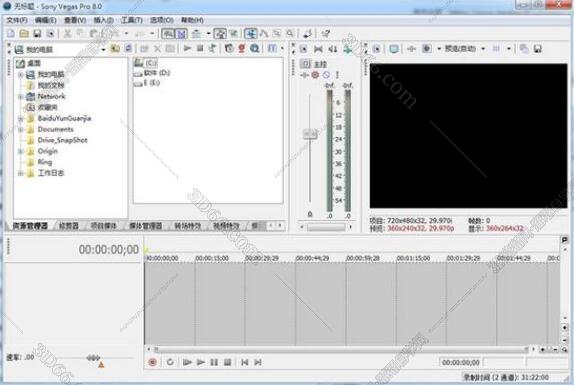
Task: Open the 编辑(E) menu
Action: click(x=46, y=20)
